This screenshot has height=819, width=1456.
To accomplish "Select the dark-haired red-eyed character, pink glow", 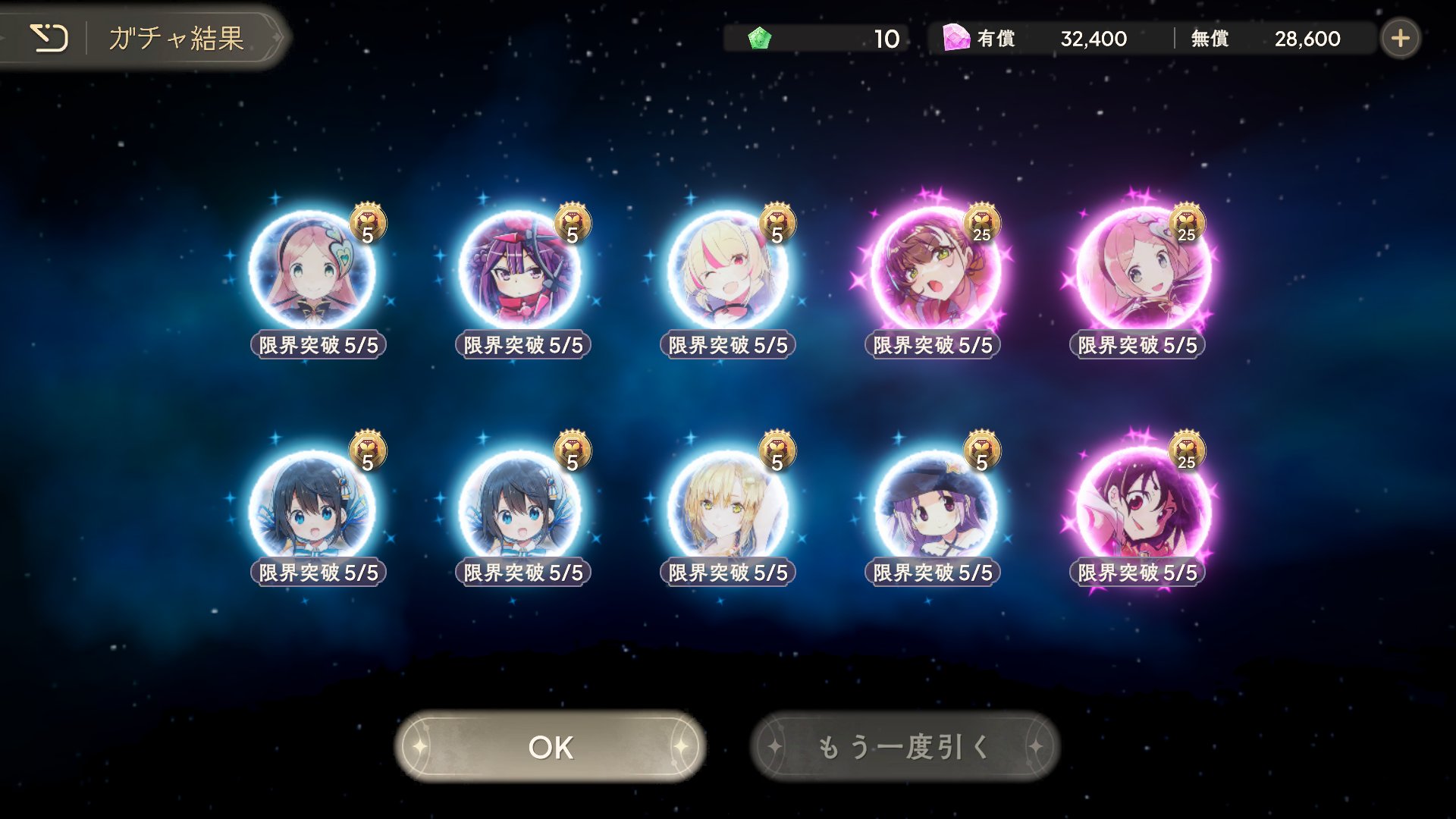I will coord(1140,505).
